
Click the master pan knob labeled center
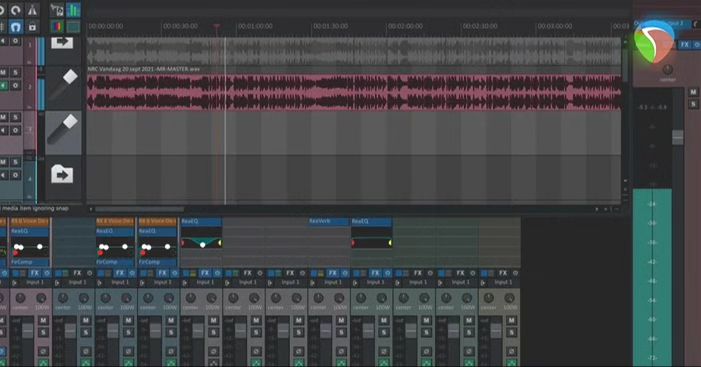click(667, 70)
